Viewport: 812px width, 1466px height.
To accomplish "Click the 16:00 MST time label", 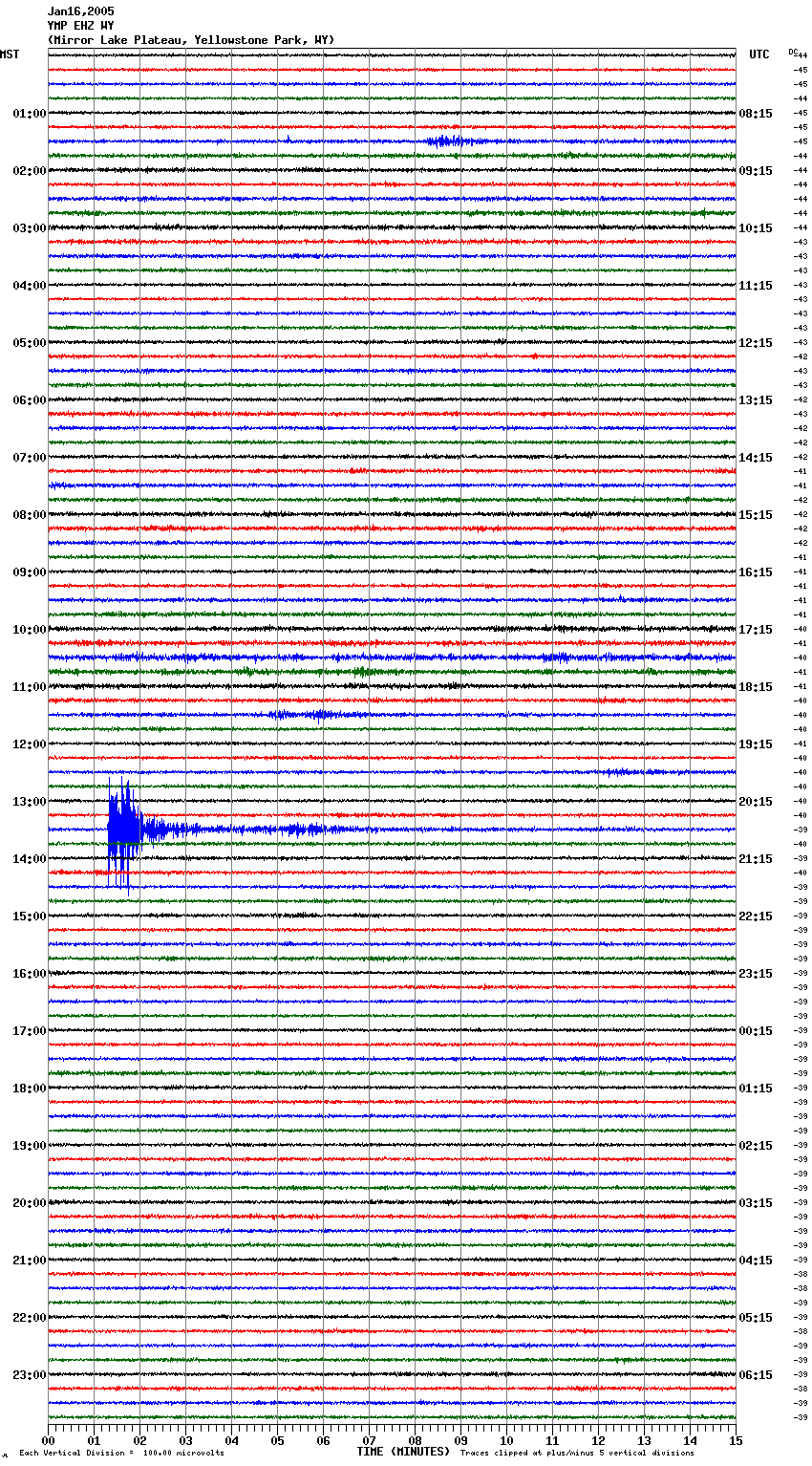I will pyautogui.click(x=30, y=974).
